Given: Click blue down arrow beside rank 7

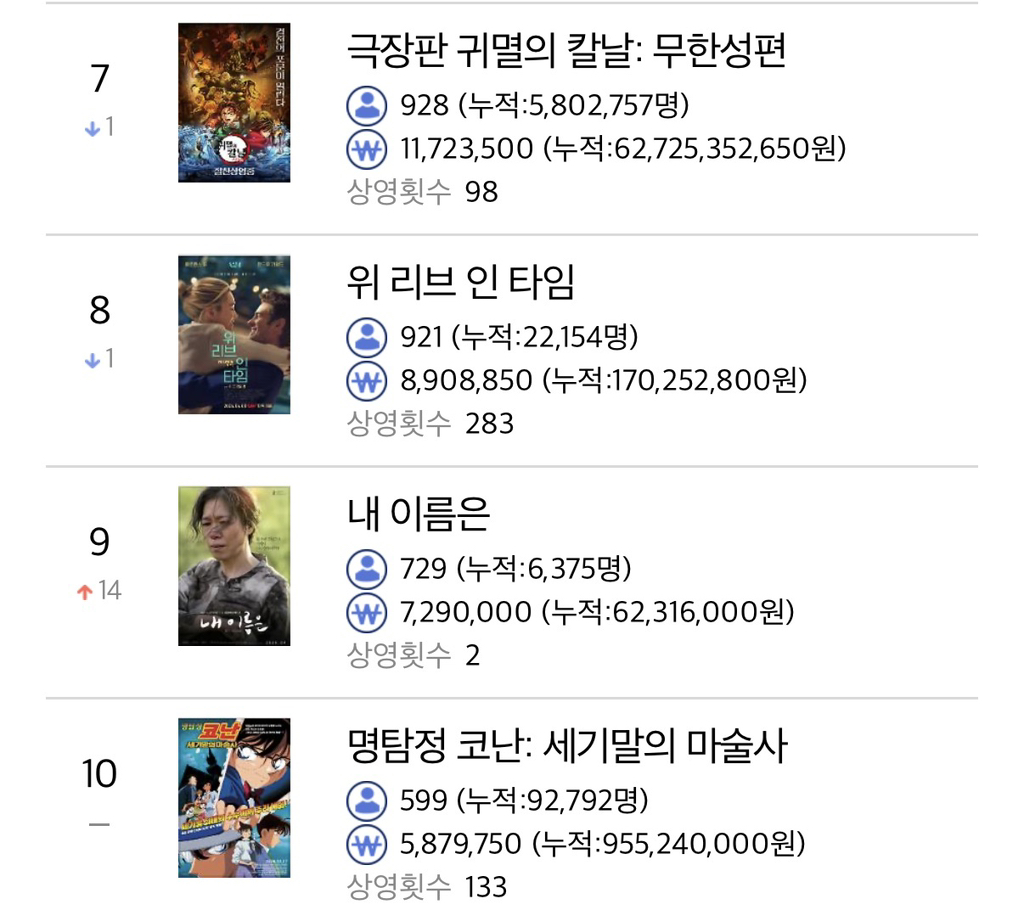Looking at the screenshot, I should [92, 128].
